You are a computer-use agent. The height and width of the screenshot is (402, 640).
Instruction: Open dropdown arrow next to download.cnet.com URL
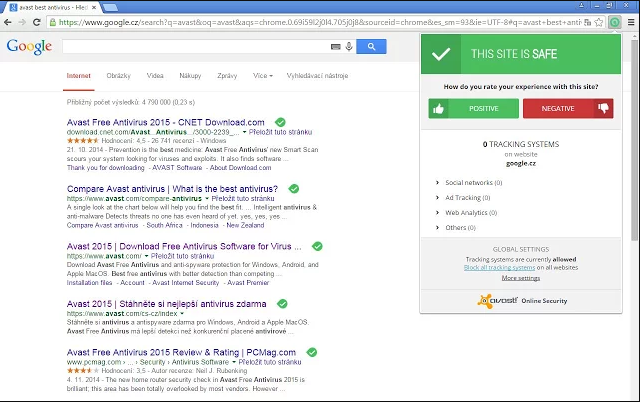[x=244, y=132]
